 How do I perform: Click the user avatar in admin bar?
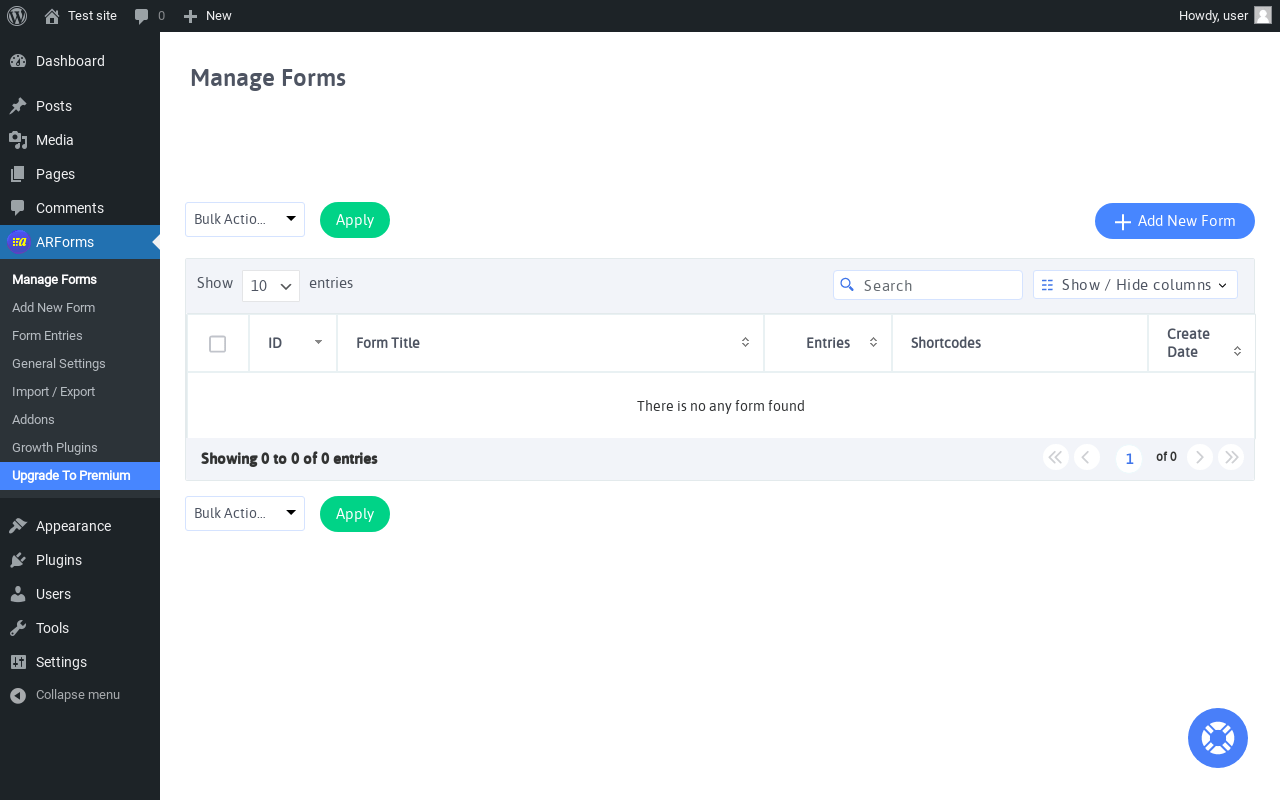point(1263,15)
